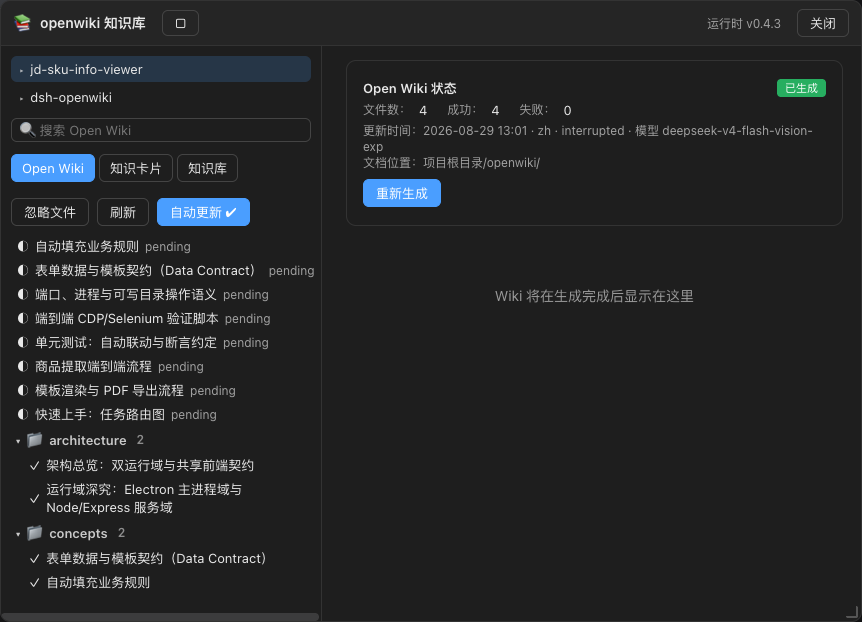Open concepts page 自动填充业务规则
Viewport: 862px width, 622px height.
(x=98, y=582)
